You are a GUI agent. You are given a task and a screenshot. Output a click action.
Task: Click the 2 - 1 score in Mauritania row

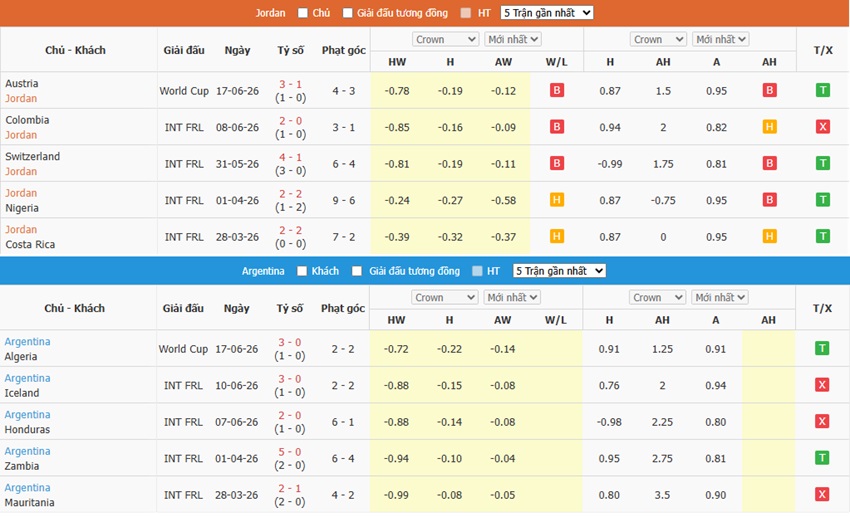coord(290,488)
